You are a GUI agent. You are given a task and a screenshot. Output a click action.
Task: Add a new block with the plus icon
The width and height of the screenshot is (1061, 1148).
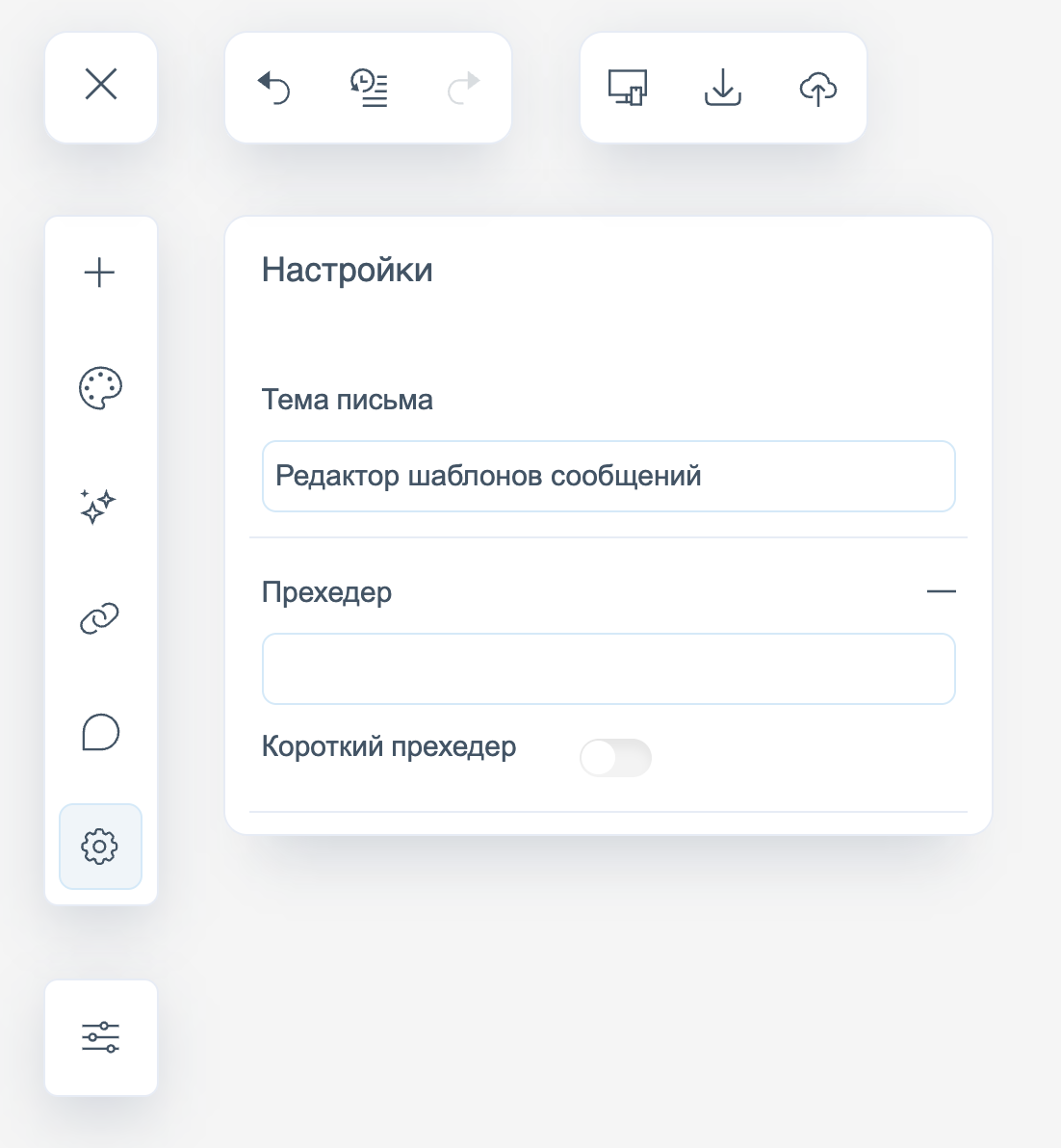(100, 274)
